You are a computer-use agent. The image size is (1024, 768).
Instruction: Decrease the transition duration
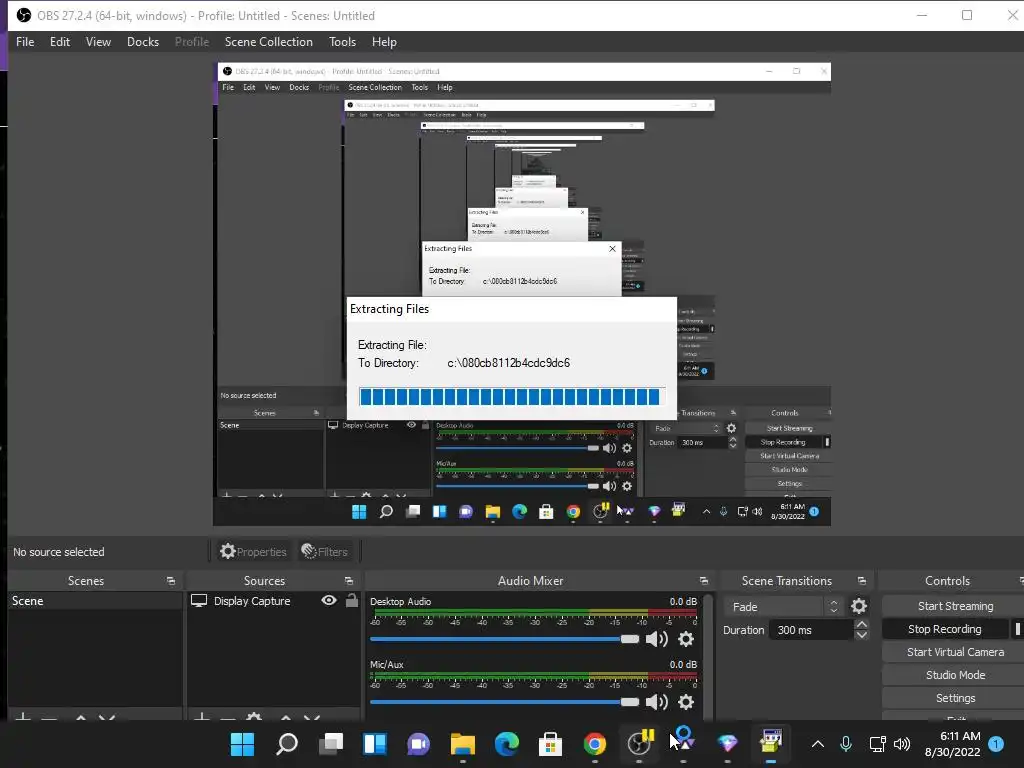[x=861, y=635]
